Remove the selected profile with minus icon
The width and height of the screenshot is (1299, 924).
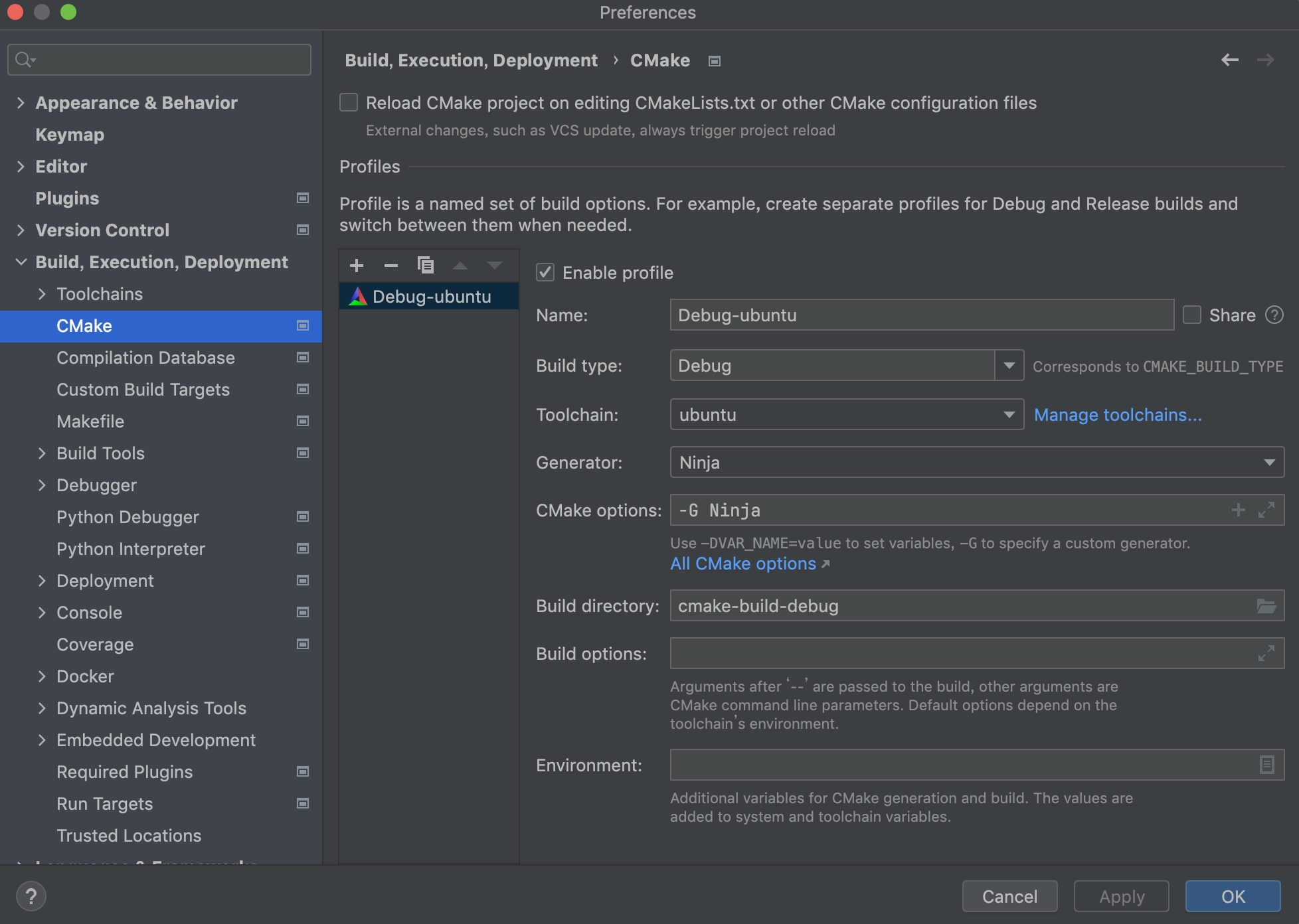point(391,266)
